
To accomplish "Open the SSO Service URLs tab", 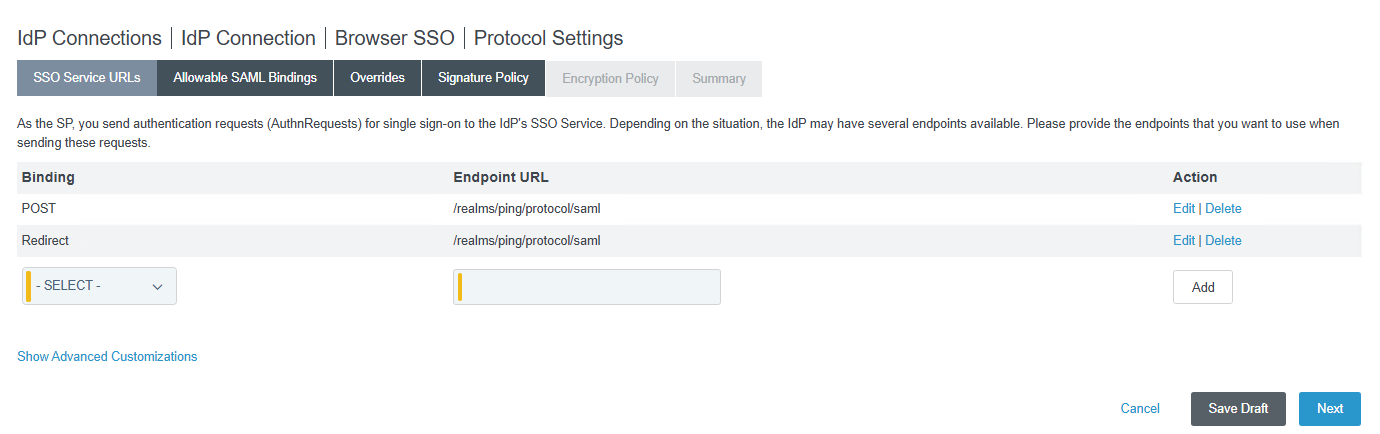I will tap(87, 78).
